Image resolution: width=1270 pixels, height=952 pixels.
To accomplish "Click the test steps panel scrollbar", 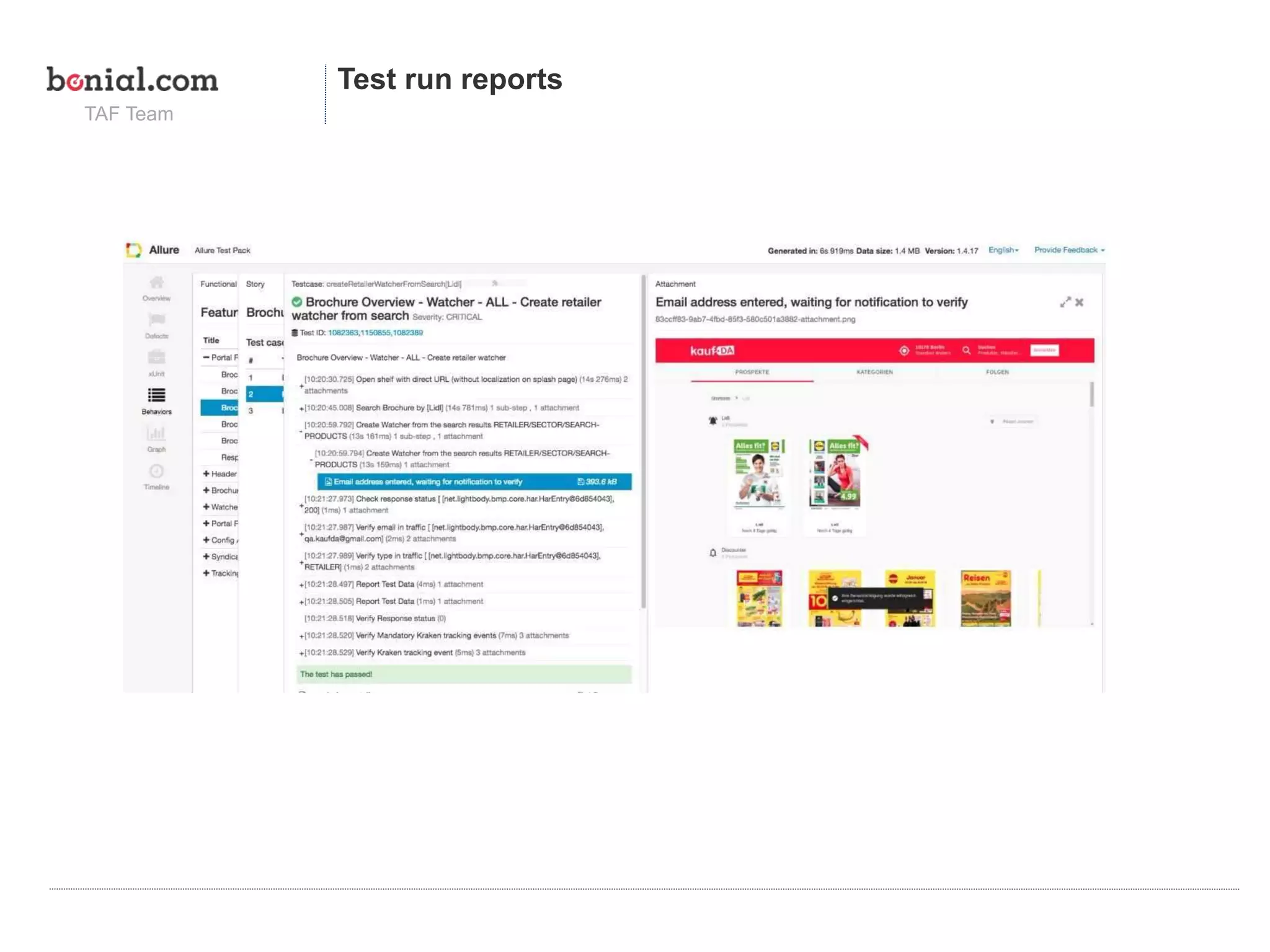I will 644,442.
